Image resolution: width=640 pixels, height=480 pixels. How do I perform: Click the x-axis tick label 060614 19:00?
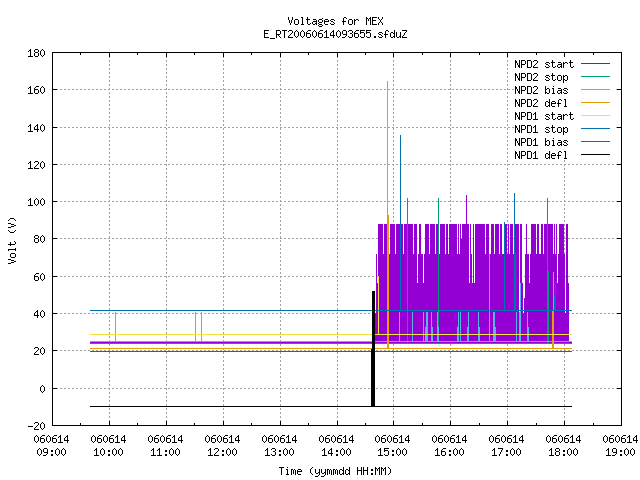[x=620, y=446]
